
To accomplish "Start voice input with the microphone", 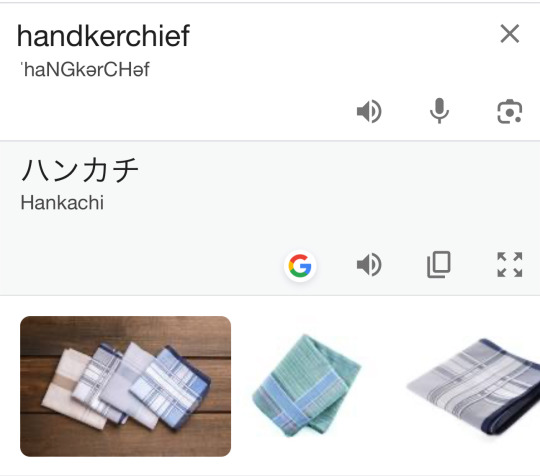I will pyautogui.click(x=439, y=111).
